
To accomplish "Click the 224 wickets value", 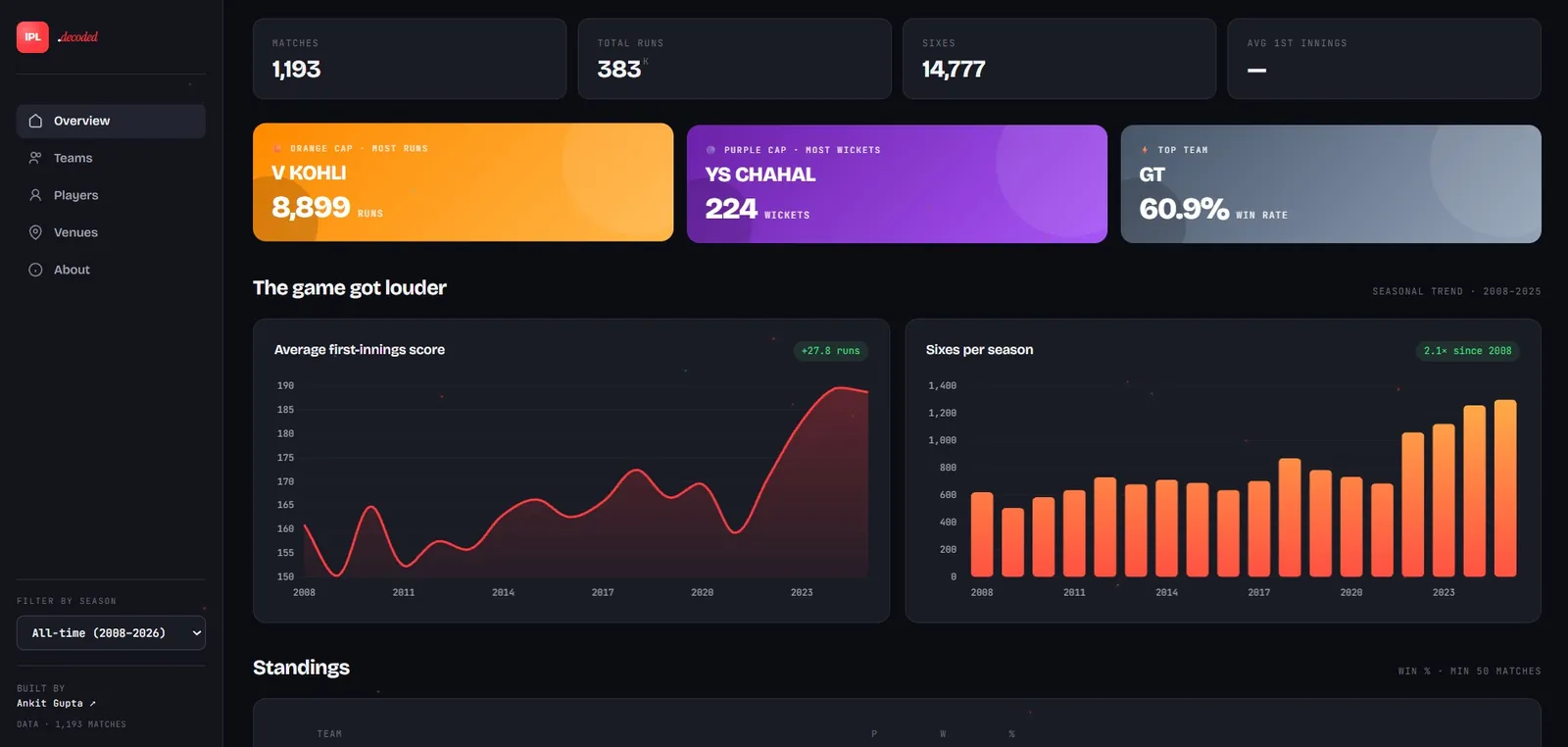I will click(x=731, y=209).
